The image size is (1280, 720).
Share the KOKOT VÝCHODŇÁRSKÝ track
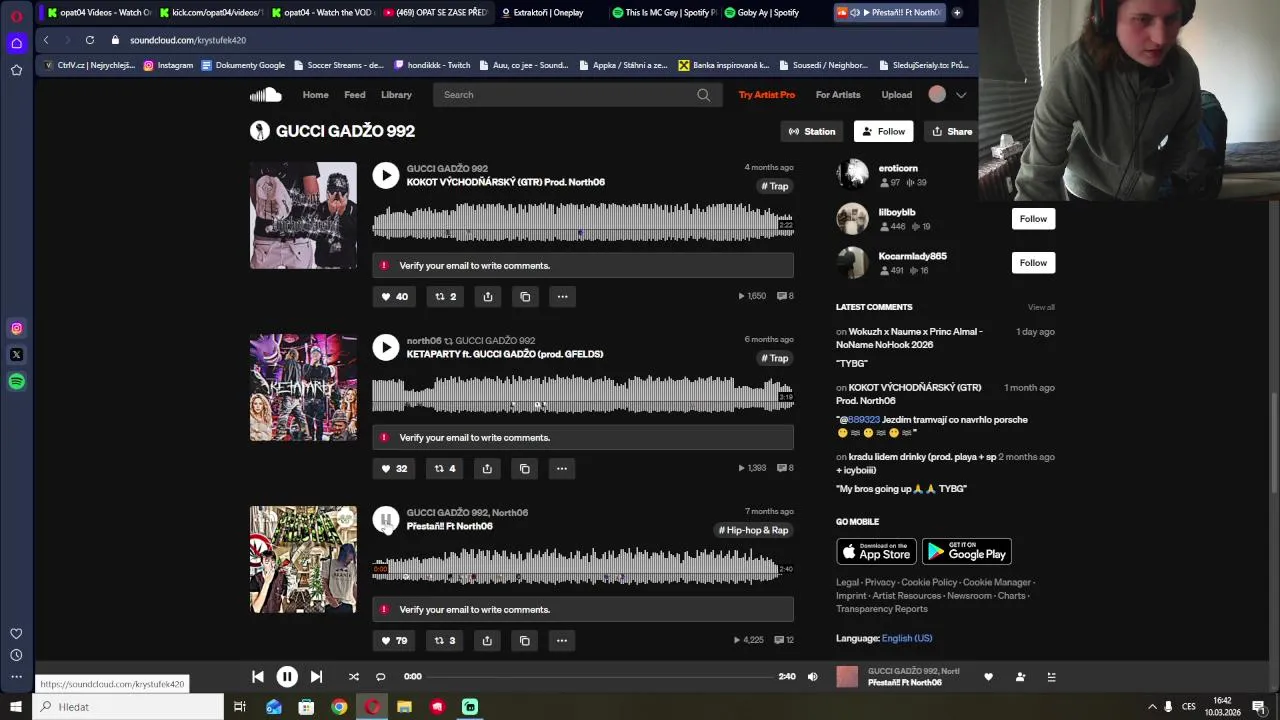[x=488, y=296]
